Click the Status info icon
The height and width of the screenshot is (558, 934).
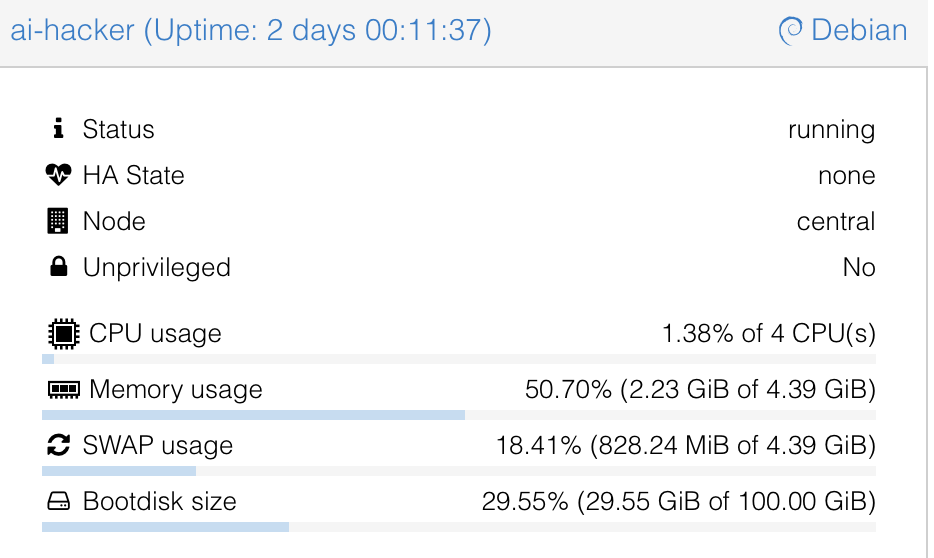(58, 129)
